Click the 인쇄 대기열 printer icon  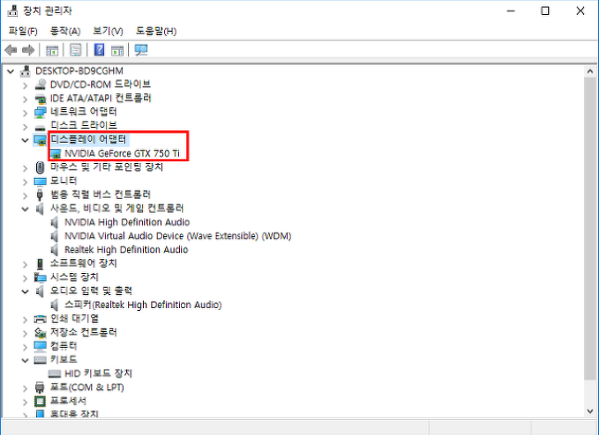pyautogui.click(x=40, y=319)
